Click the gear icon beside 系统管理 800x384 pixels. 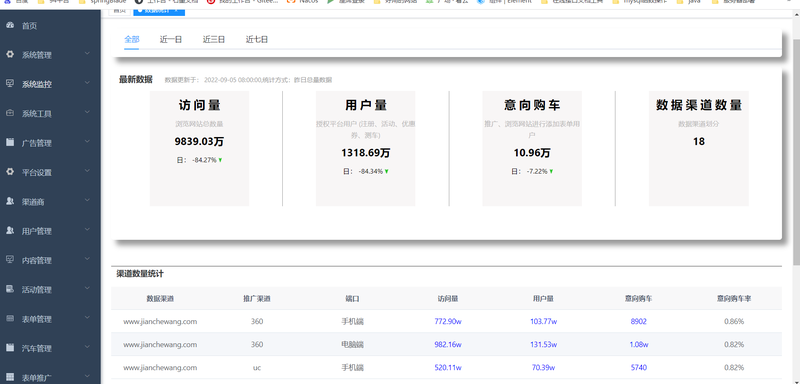point(10,54)
